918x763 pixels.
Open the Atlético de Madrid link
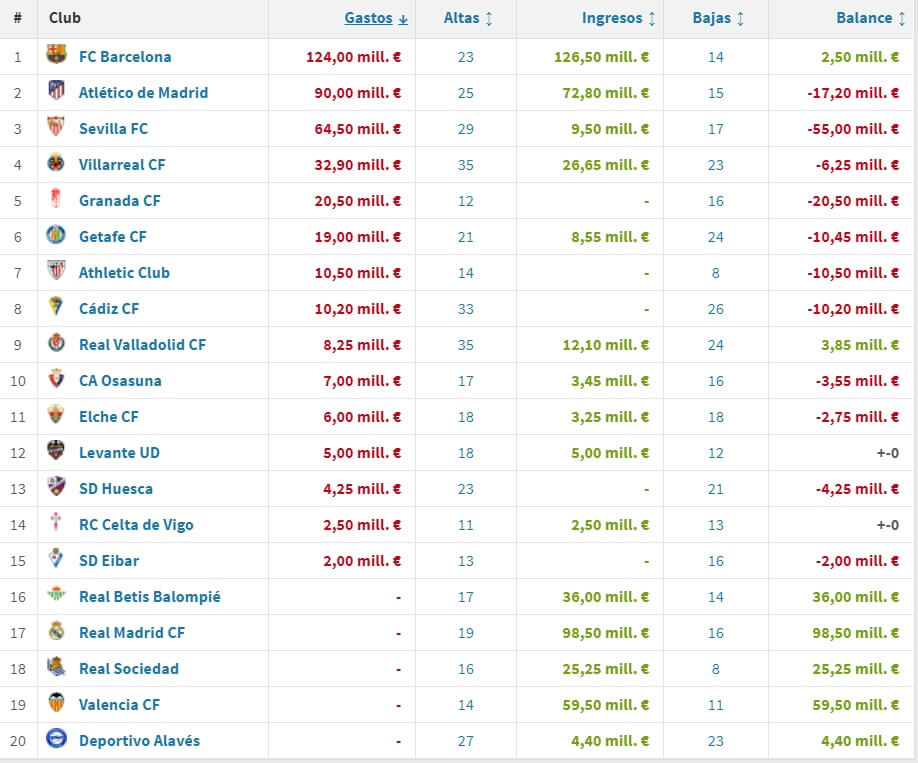(x=143, y=93)
